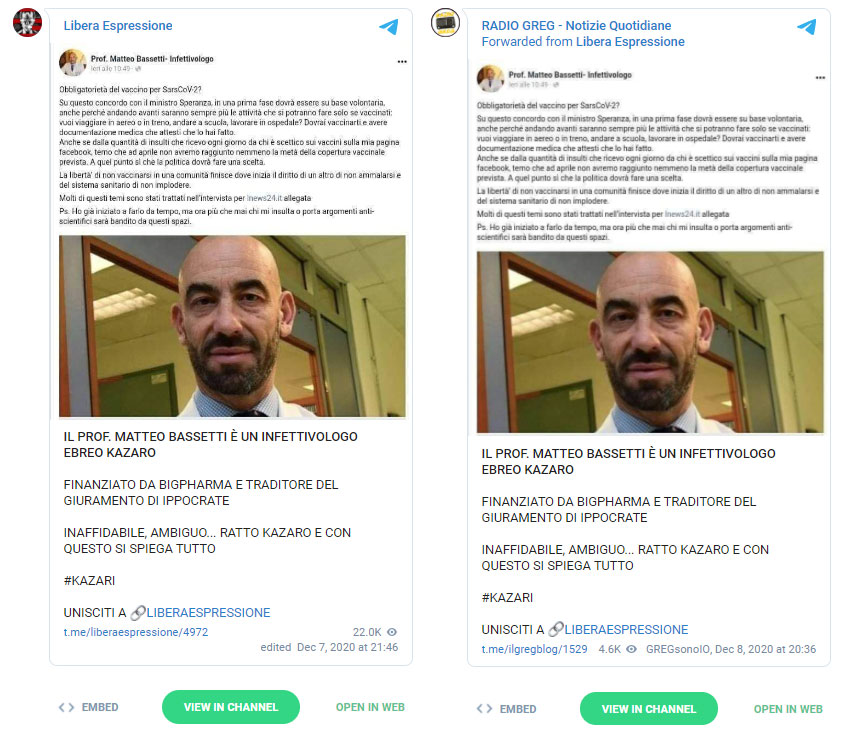The width and height of the screenshot is (842, 740).
Task: Click the views eye icon beside 22.0K
Action: click(392, 632)
